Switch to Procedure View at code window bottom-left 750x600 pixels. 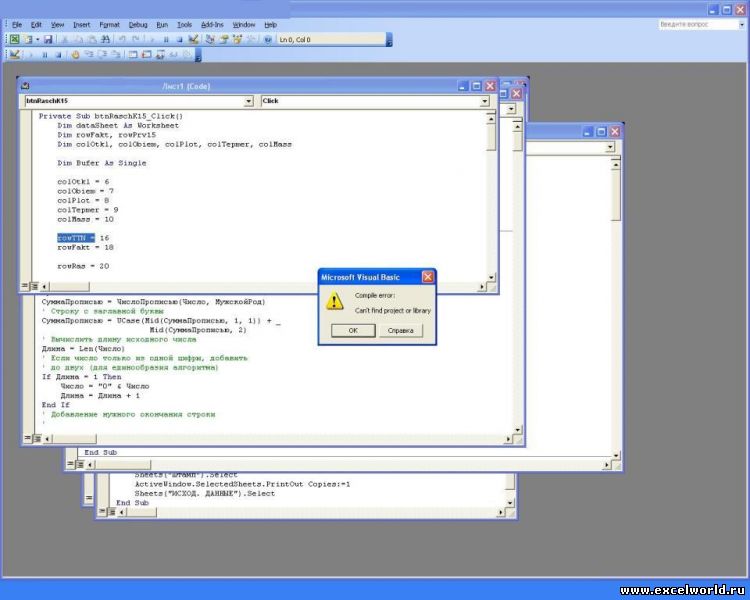(x=27, y=286)
